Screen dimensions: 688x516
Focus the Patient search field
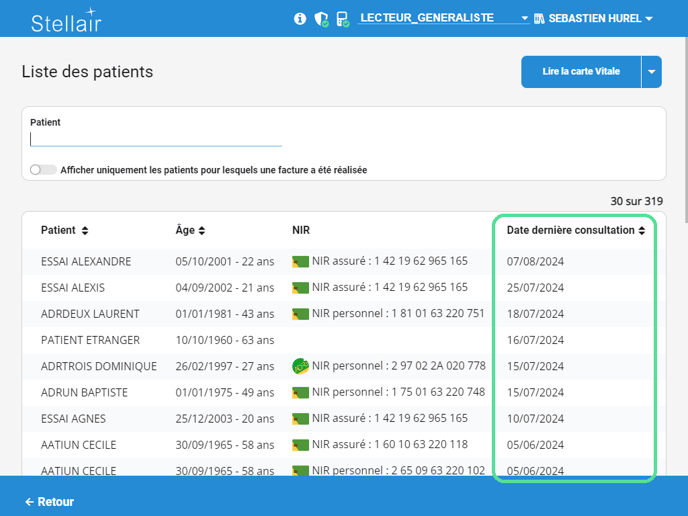tap(155, 140)
